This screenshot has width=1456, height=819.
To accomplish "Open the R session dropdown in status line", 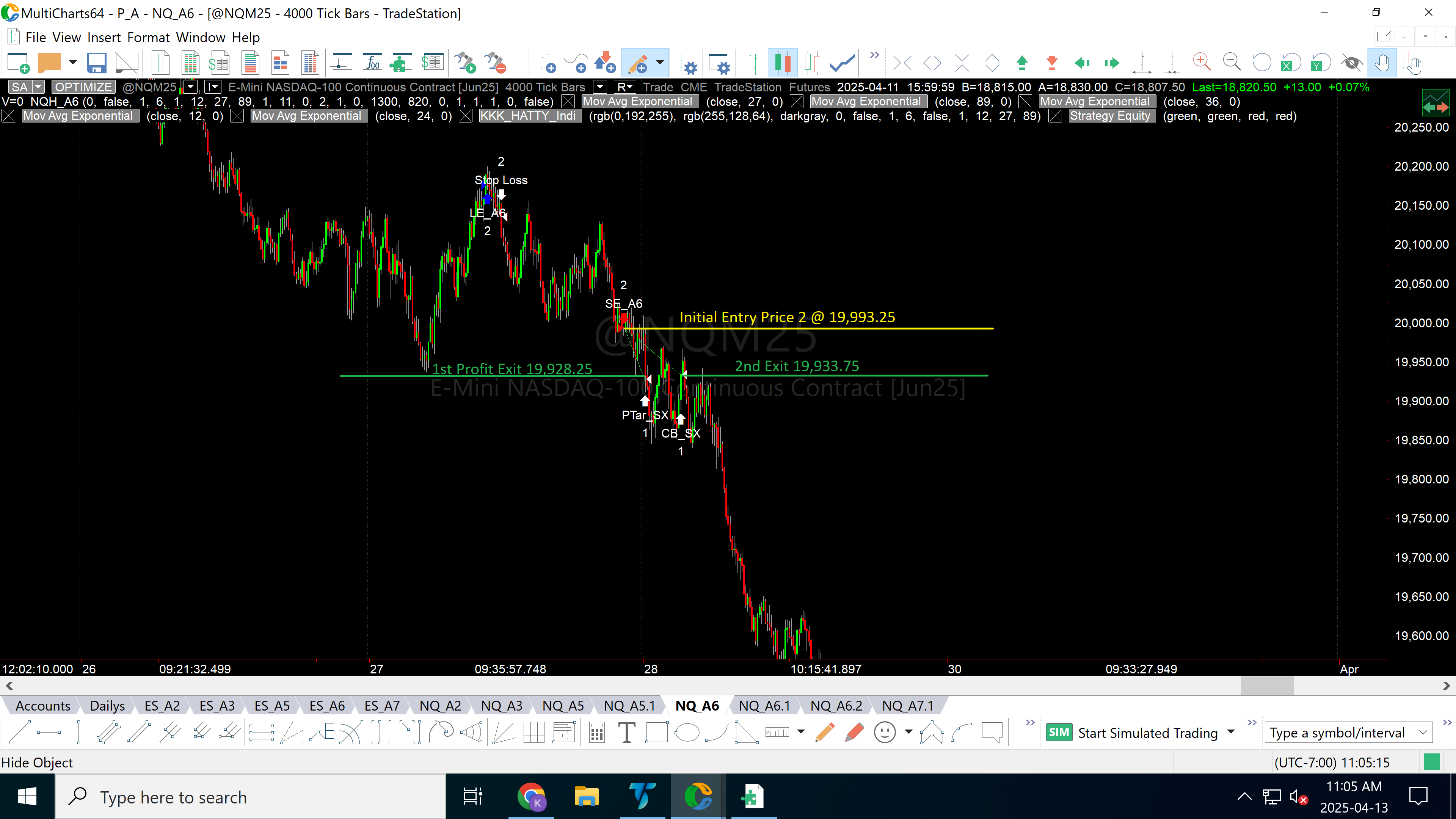I will (625, 87).
